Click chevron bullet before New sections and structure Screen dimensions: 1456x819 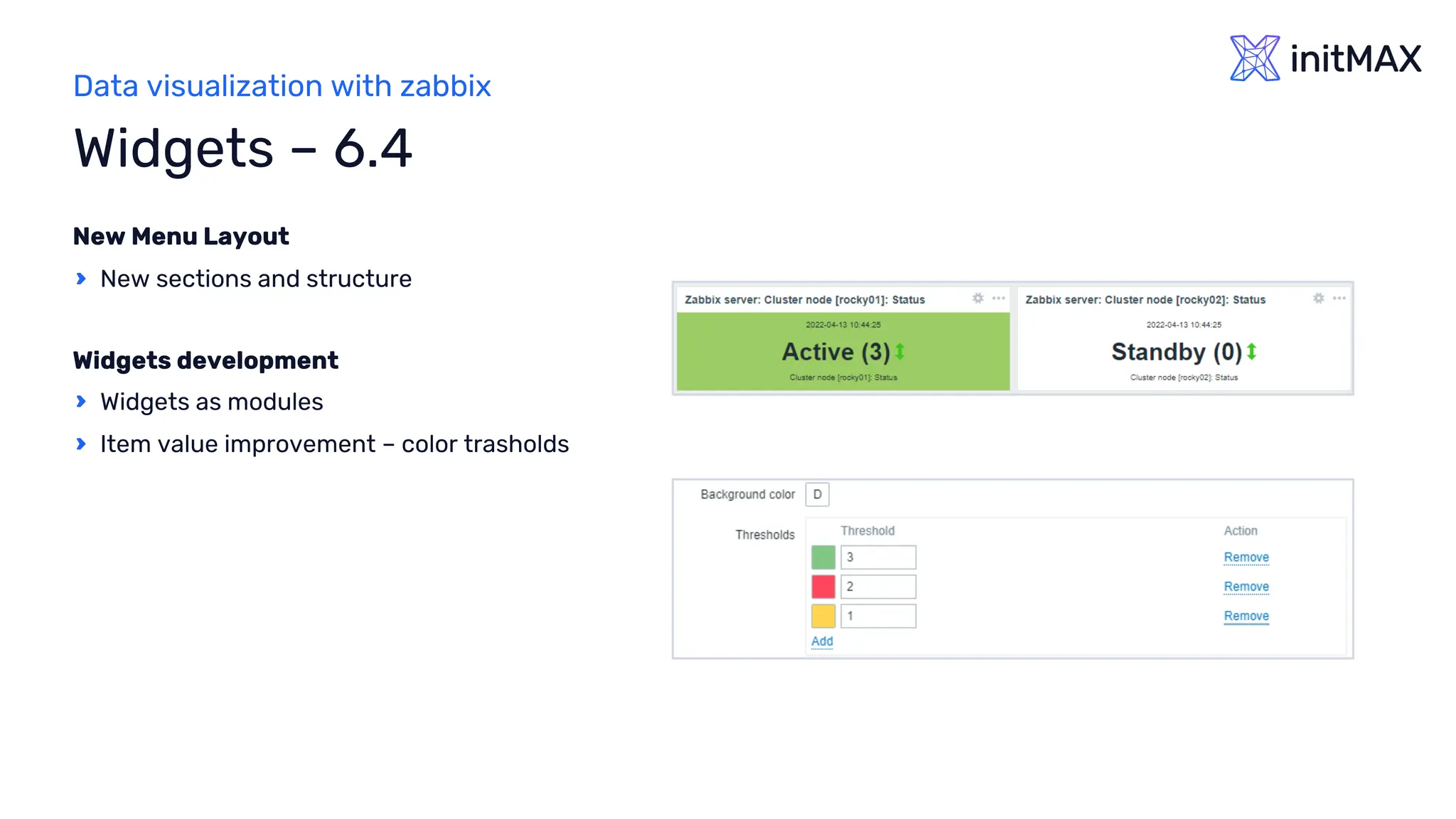pyautogui.click(x=81, y=279)
